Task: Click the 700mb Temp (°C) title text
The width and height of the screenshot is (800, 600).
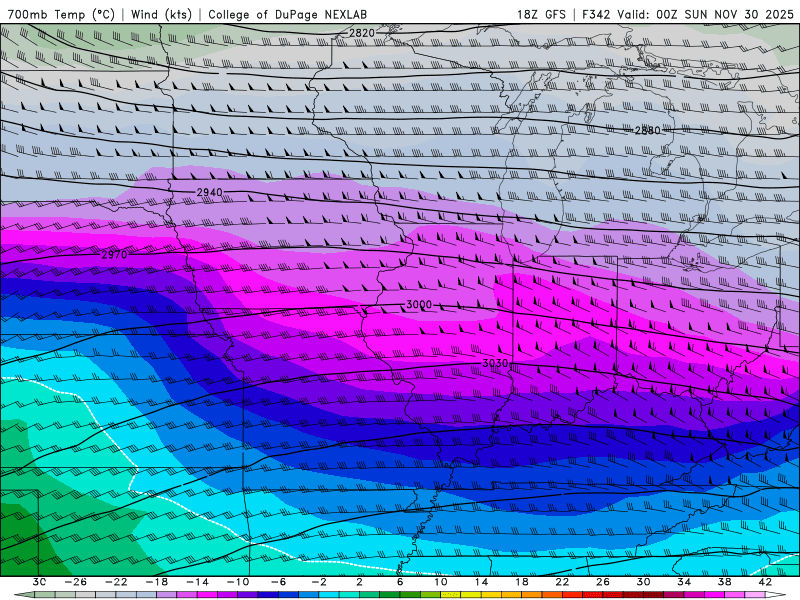Action: click(x=61, y=14)
